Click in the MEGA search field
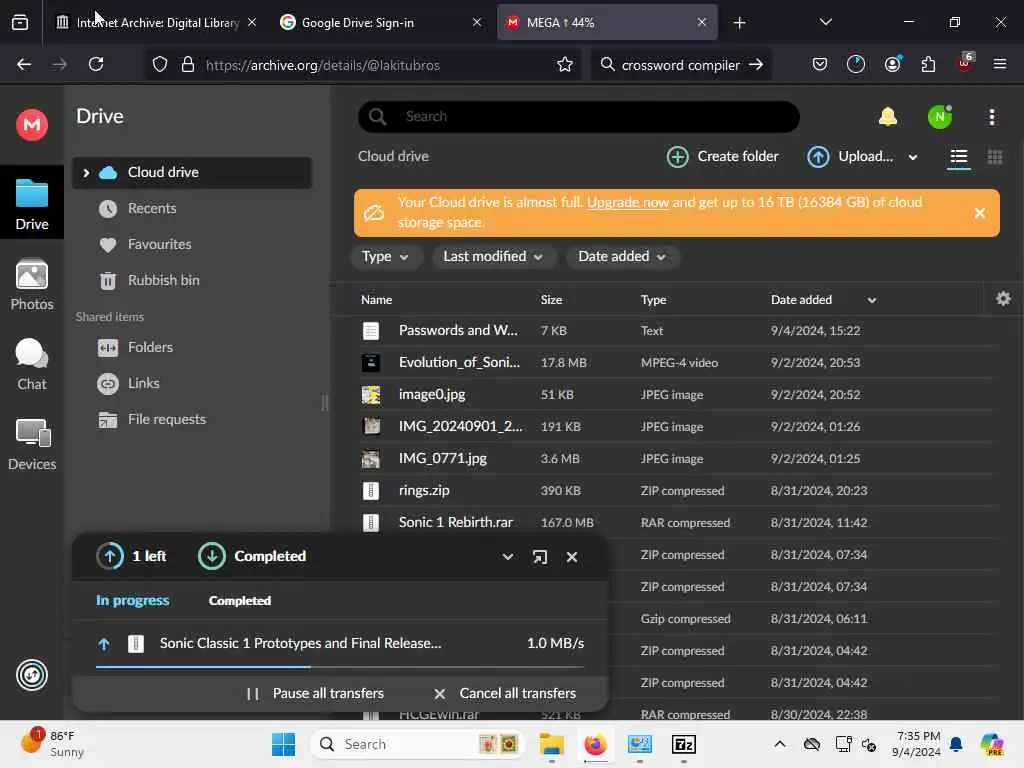 click(579, 116)
